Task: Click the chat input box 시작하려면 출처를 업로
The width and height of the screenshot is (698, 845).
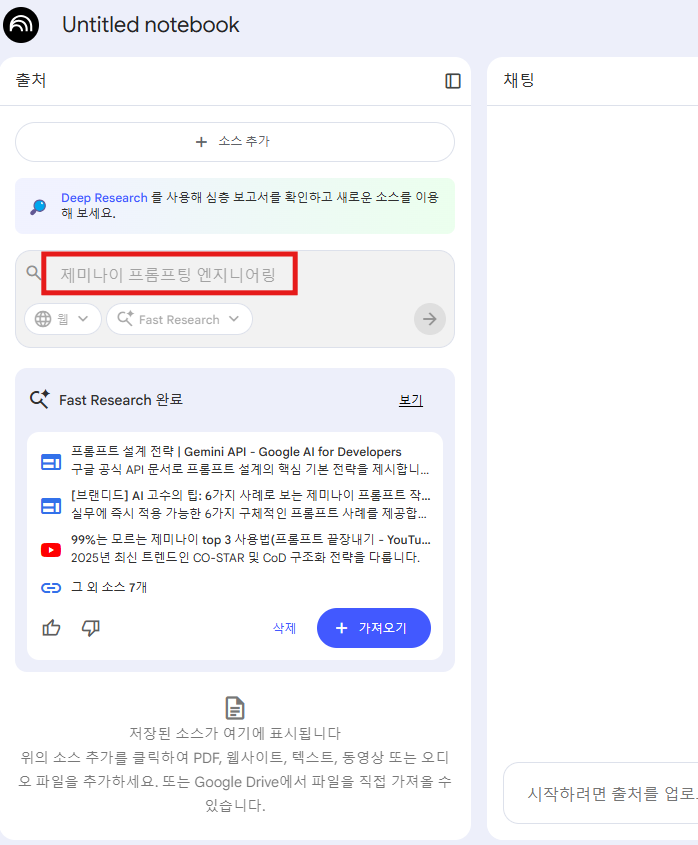Action: [600, 793]
